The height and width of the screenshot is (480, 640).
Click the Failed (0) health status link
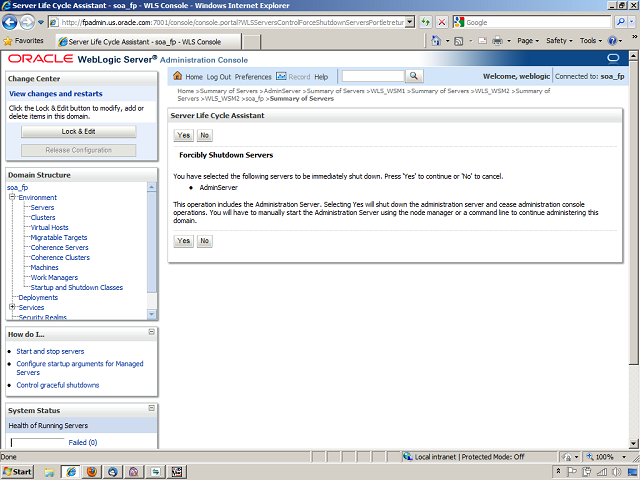click(x=83, y=442)
